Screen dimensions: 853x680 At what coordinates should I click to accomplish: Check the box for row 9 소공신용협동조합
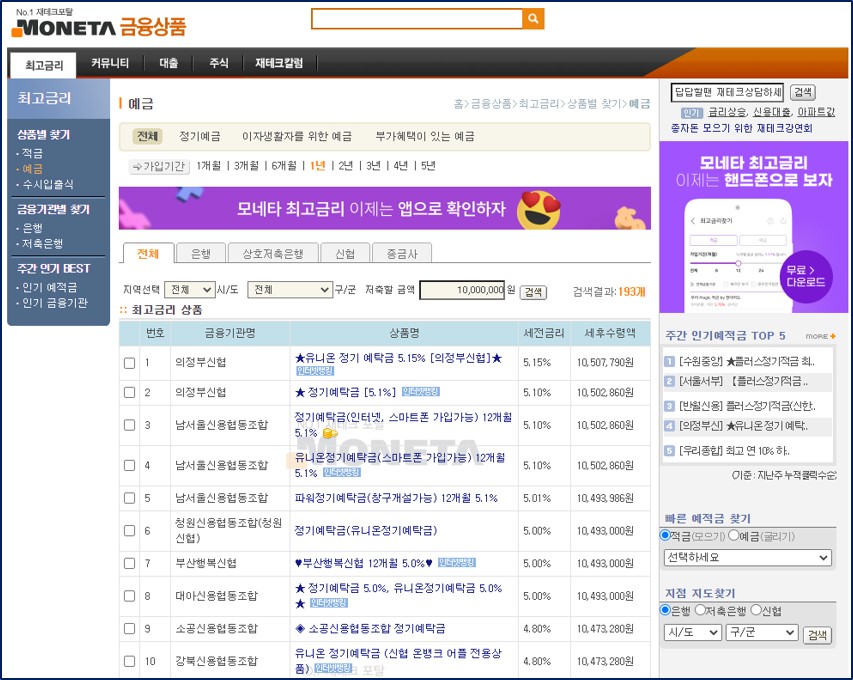[129, 628]
